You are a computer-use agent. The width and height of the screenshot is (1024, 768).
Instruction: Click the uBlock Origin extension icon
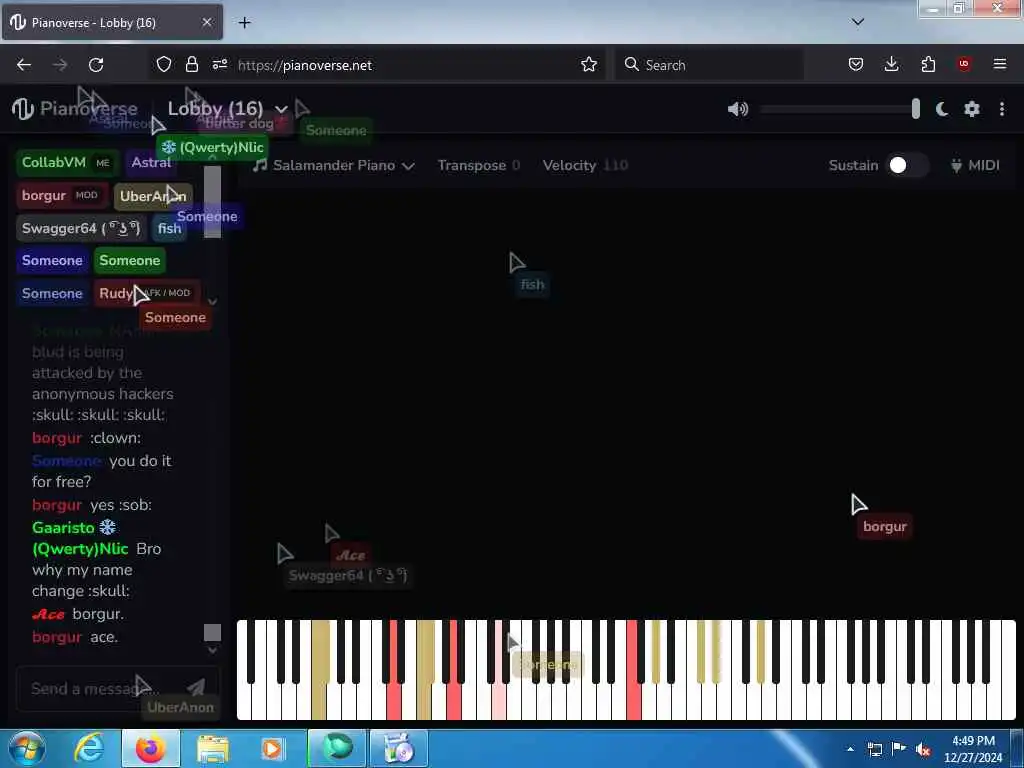964,64
